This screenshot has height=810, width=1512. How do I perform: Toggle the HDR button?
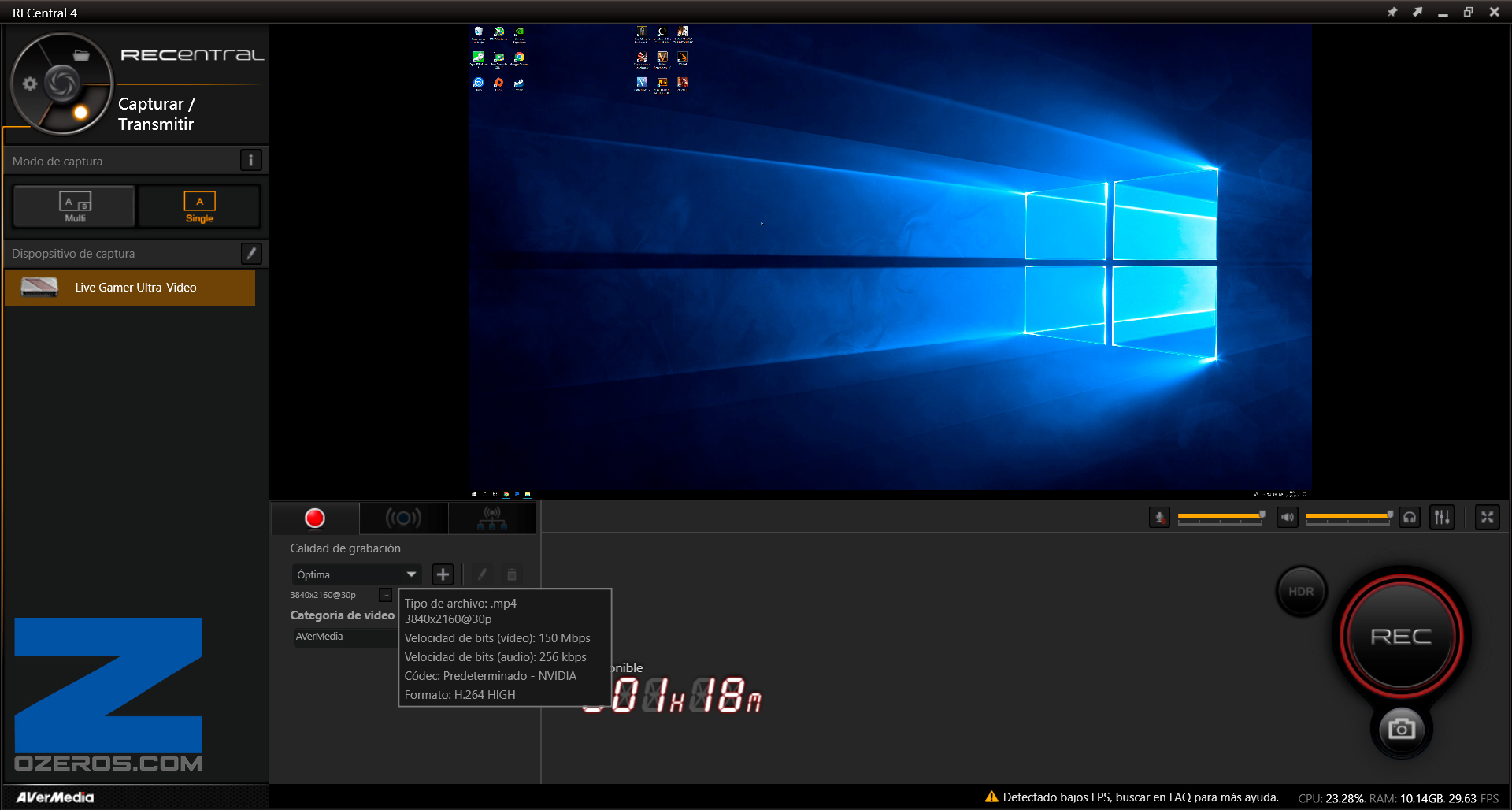click(x=1301, y=592)
